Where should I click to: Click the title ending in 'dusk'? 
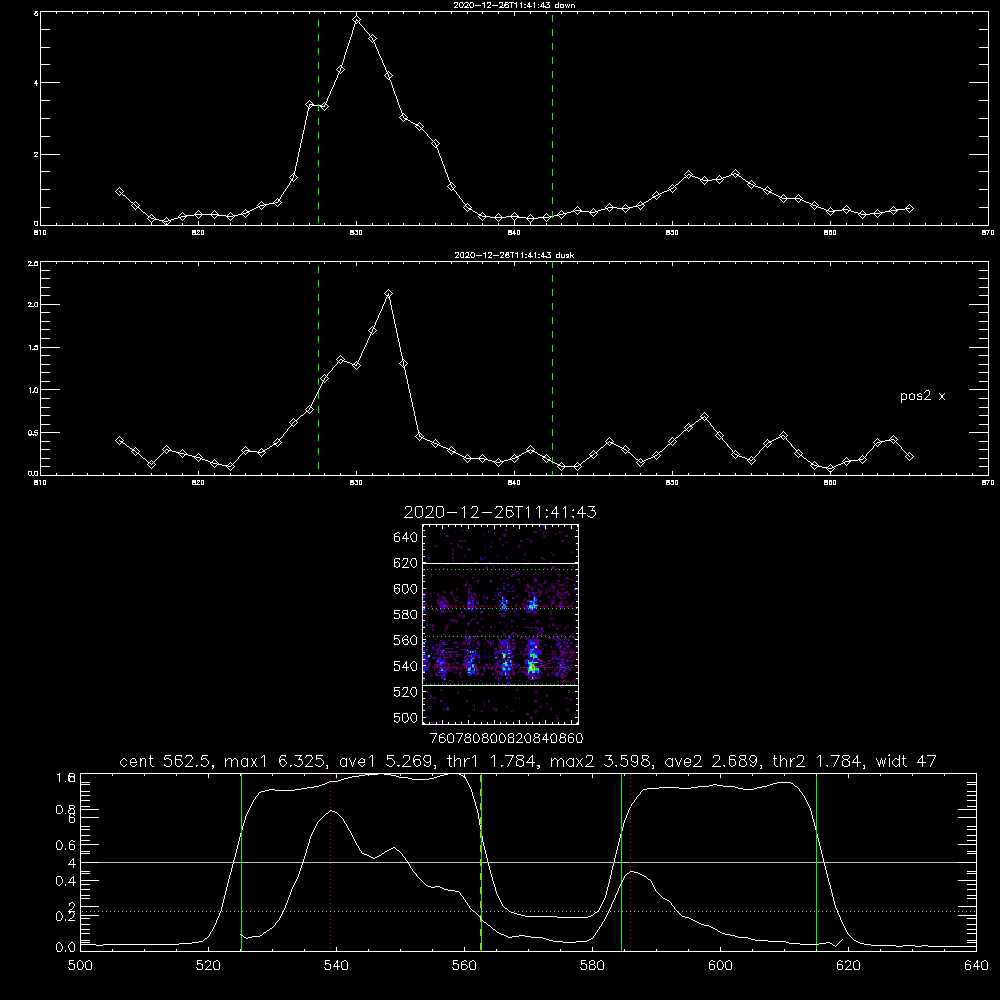pos(514,255)
